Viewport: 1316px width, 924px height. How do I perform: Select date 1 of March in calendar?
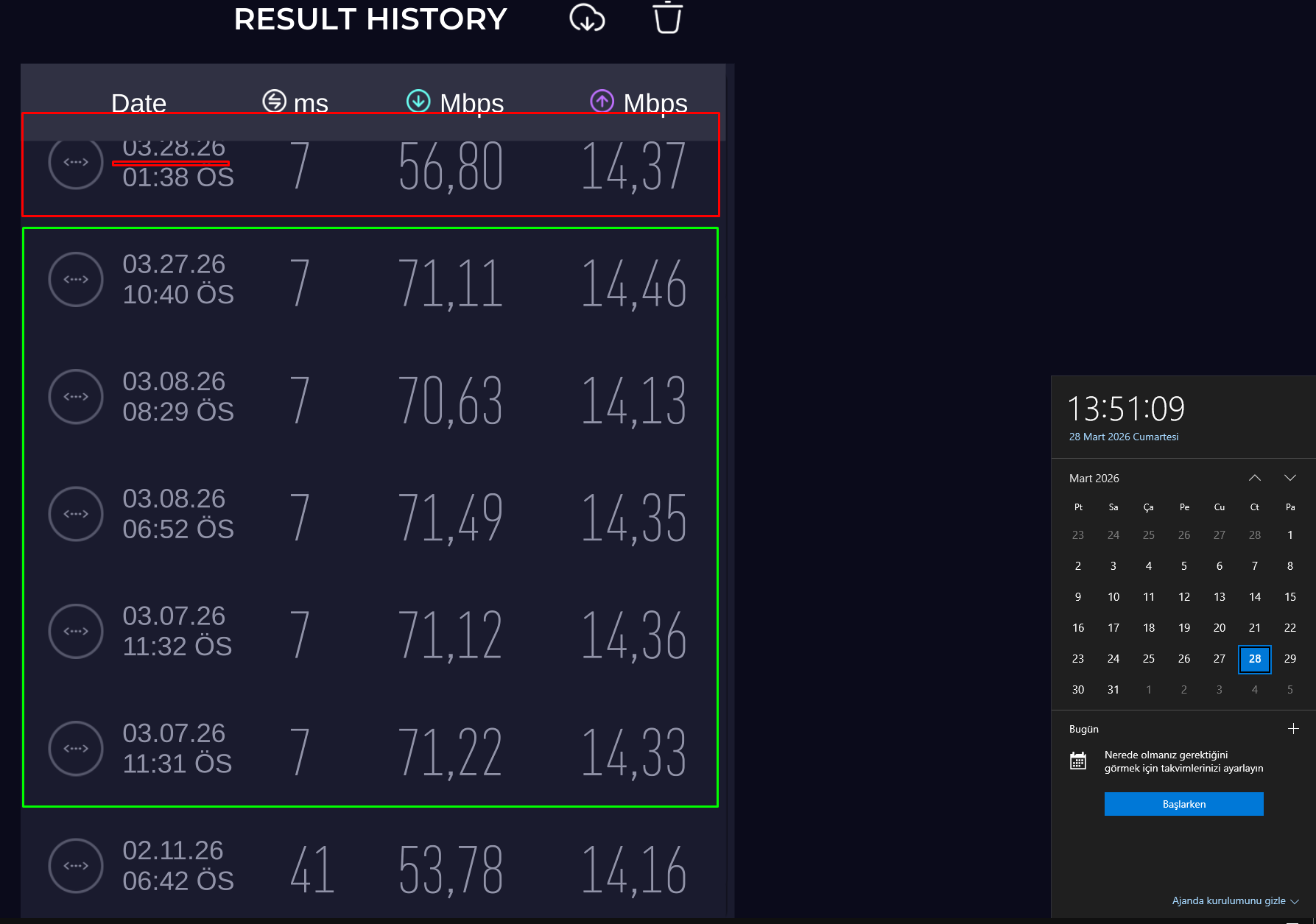[1290, 535]
